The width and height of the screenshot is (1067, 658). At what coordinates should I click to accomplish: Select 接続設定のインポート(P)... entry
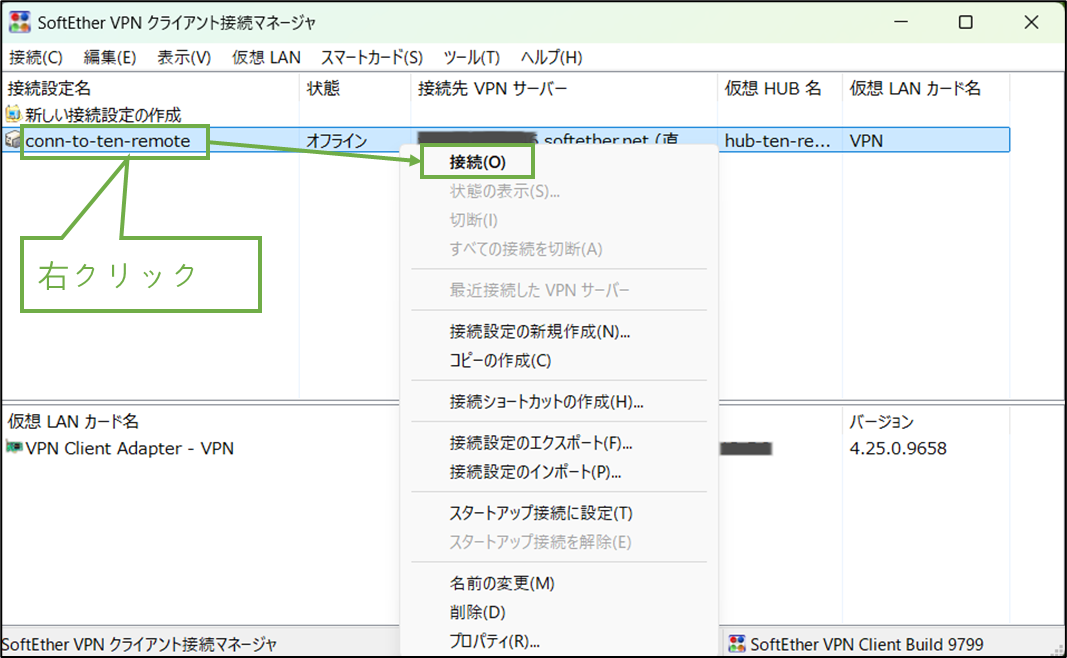(536, 472)
